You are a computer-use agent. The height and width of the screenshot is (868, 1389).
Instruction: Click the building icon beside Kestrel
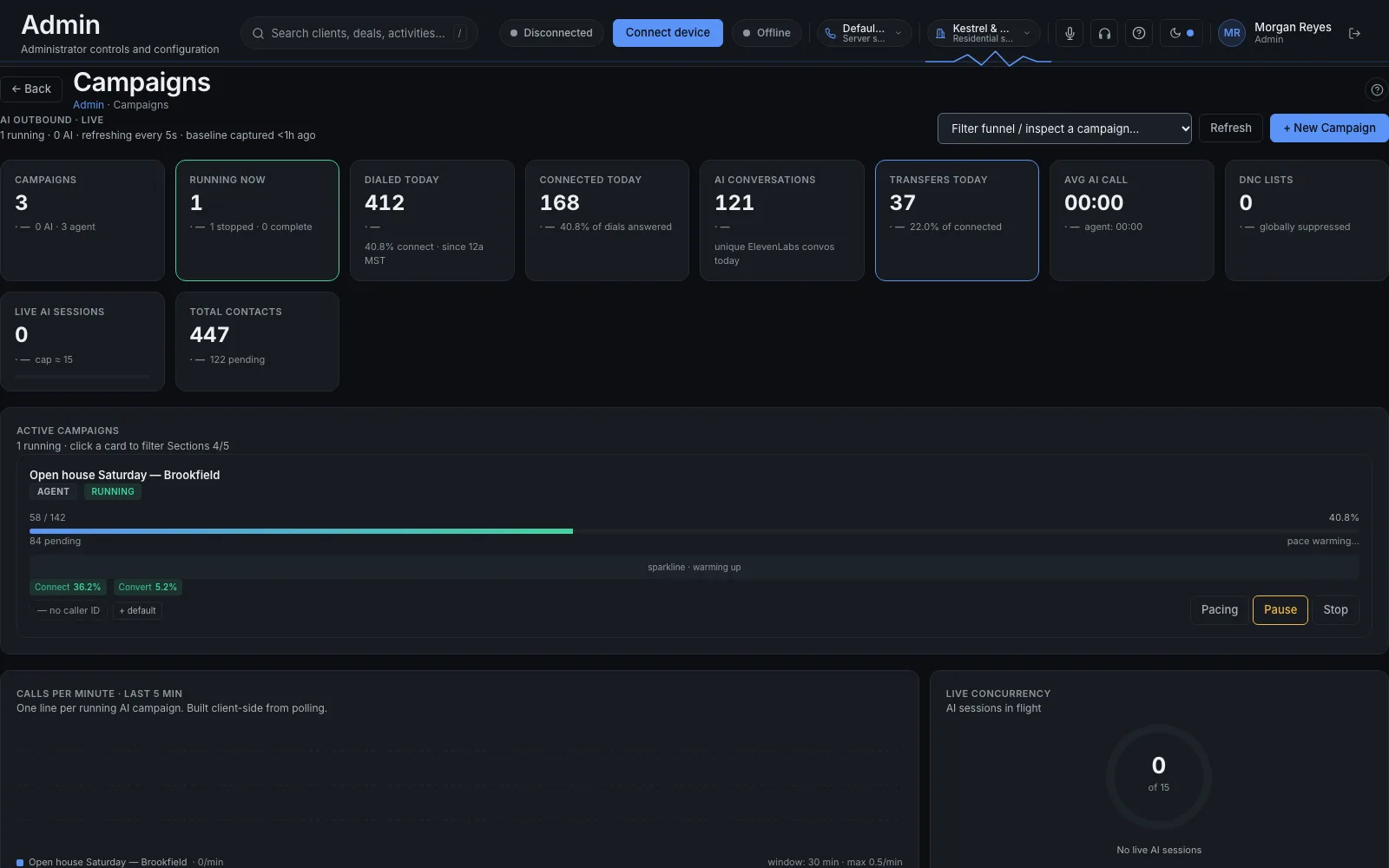tap(940, 33)
